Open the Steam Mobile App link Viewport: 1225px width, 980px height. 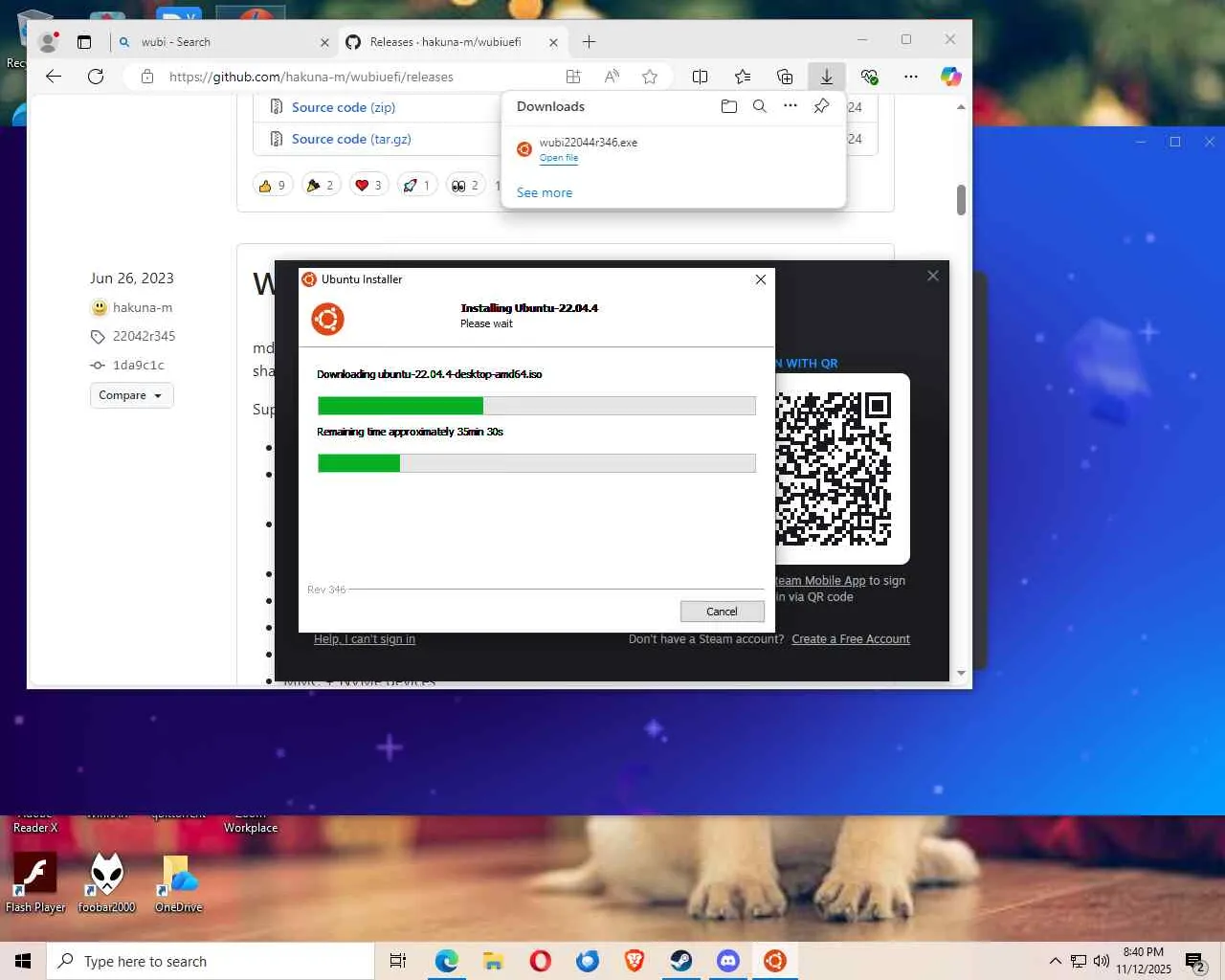820,581
